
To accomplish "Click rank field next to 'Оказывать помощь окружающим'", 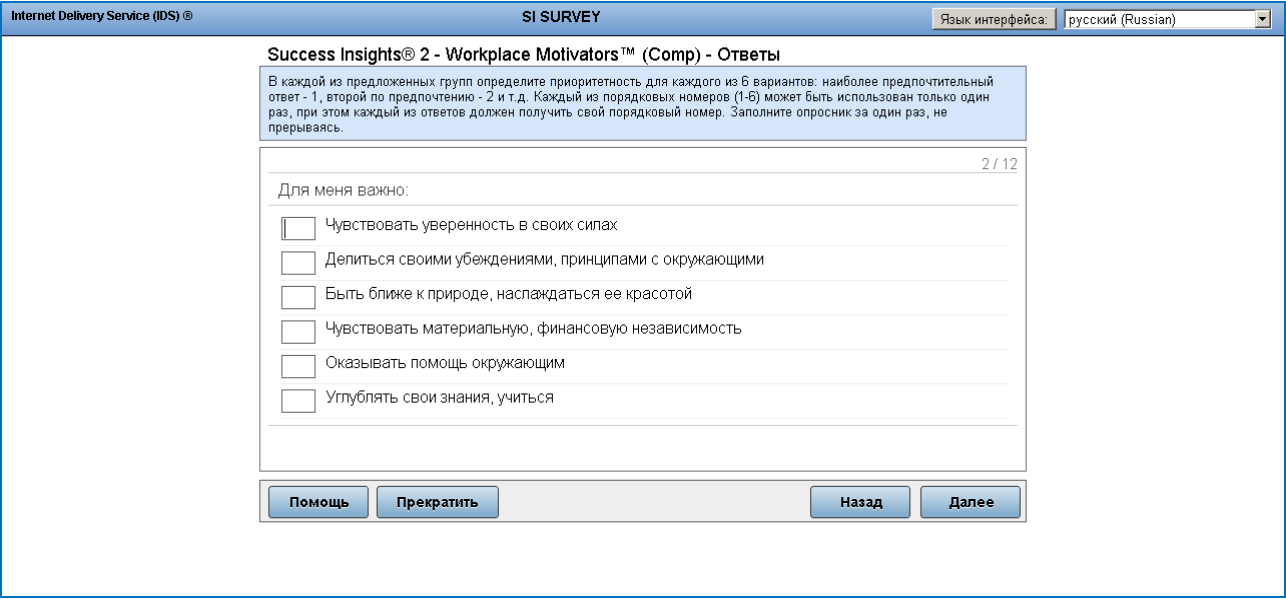I will 298,366.
